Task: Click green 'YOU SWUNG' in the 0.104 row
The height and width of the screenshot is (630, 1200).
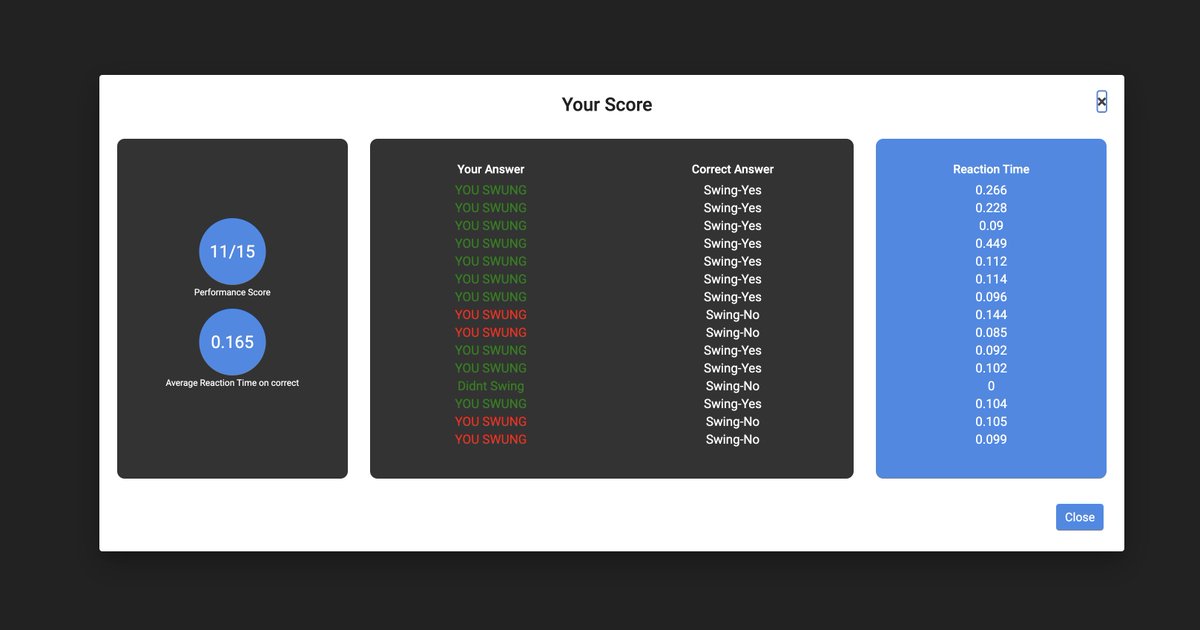Action: click(491, 404)
